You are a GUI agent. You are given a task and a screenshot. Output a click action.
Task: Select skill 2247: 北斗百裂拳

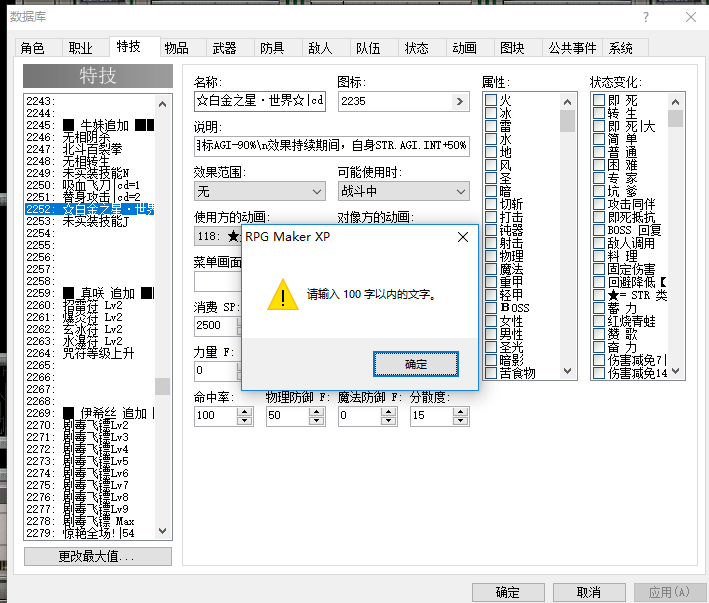90,149
